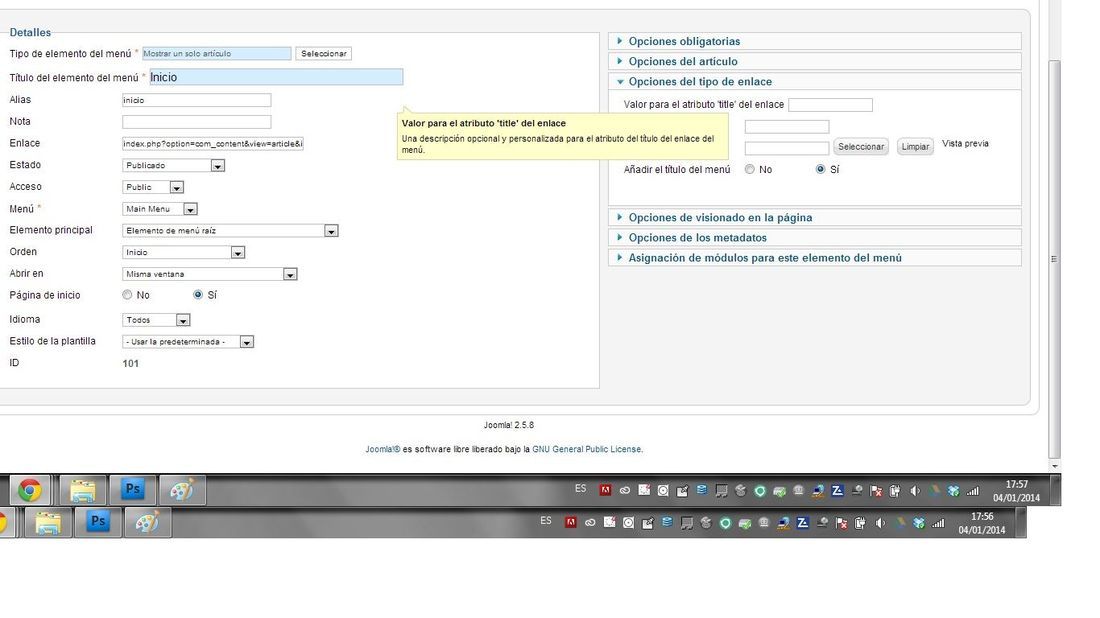Click blue database stack icon, upper taskbar

(702, 490)
